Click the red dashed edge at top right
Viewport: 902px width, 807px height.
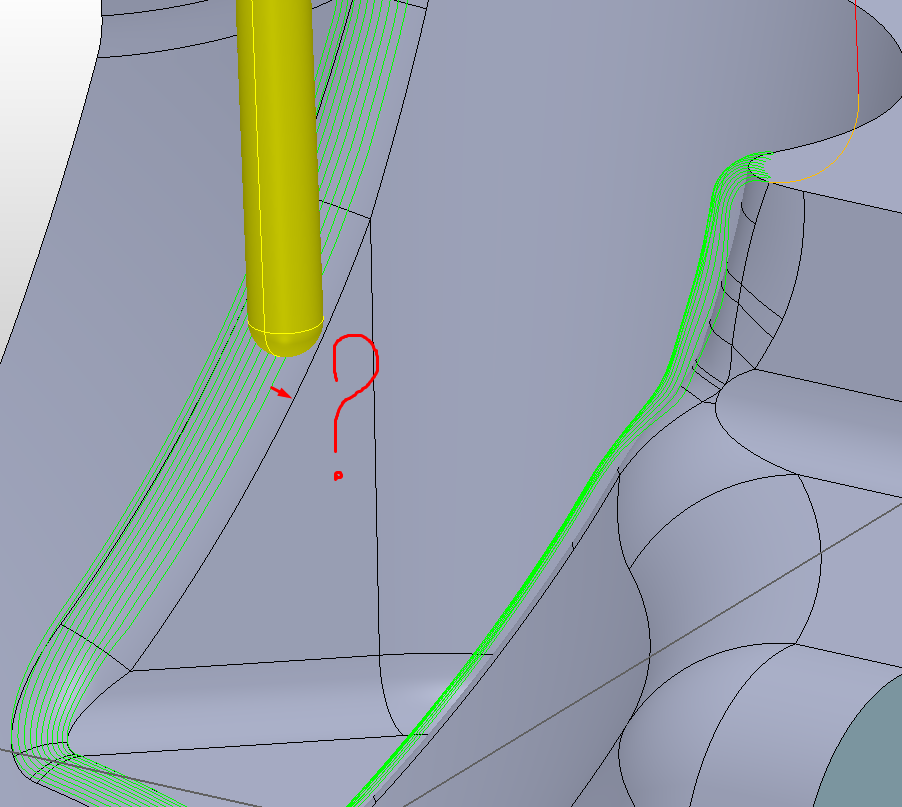pos(857,60)
